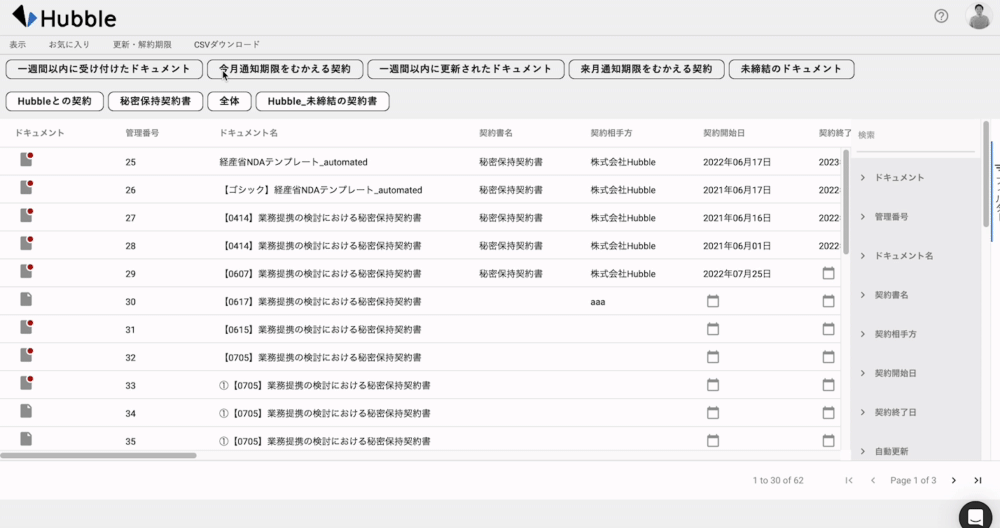The width and height of the screenshot is (1000, 528).
Task: Click Hubble_未締結の契約書 button
Action: (323, 101)
